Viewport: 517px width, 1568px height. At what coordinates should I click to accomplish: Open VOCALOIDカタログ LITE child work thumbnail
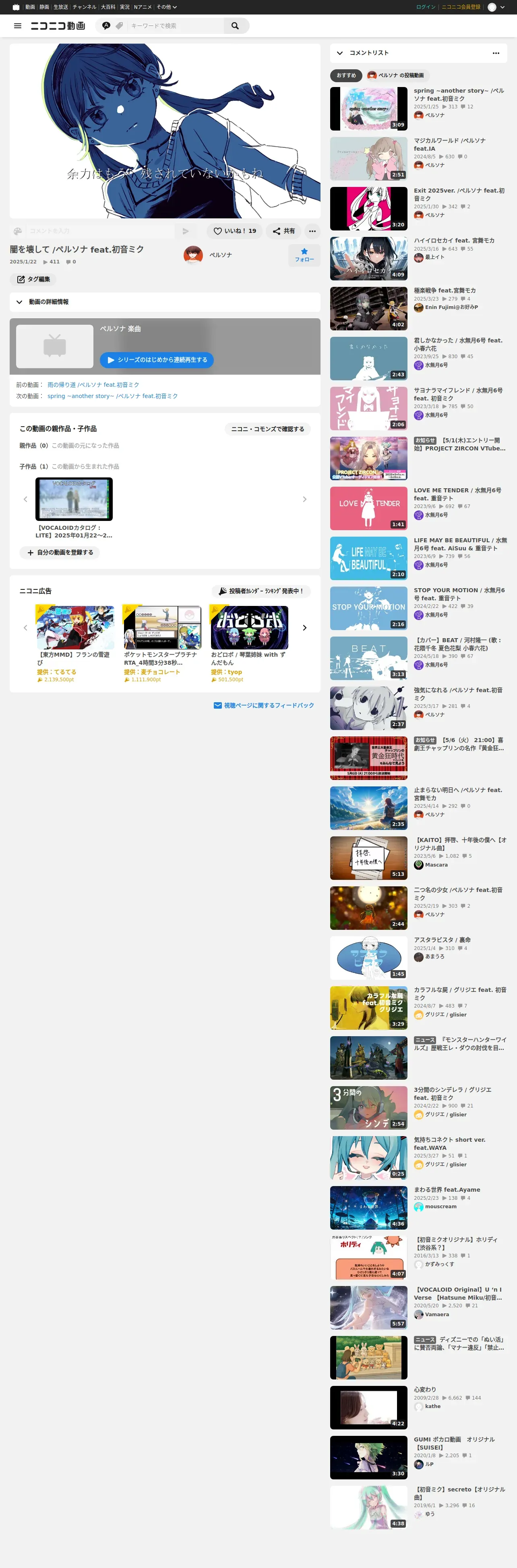tap(74, 499)
